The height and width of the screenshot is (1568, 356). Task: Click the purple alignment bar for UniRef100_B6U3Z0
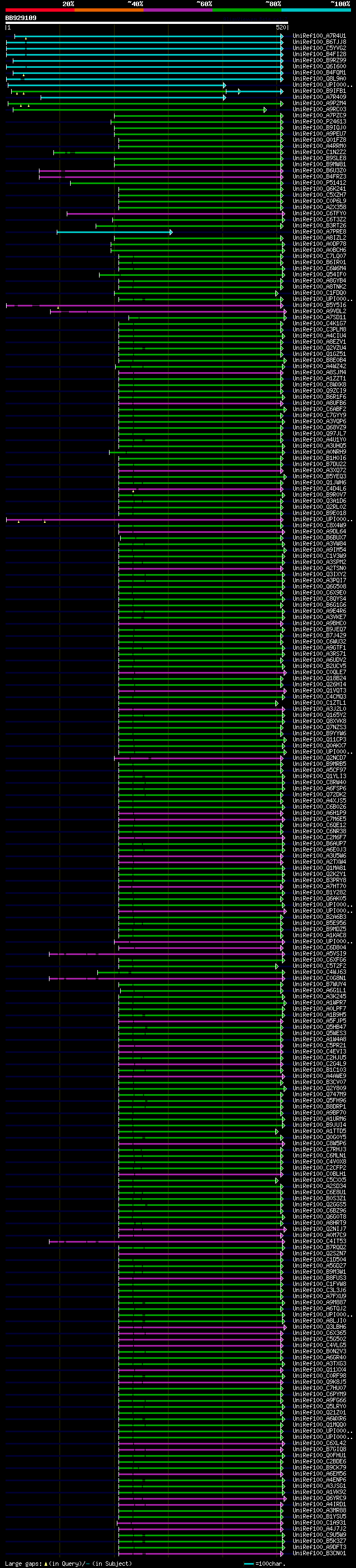tap(161, 170)
